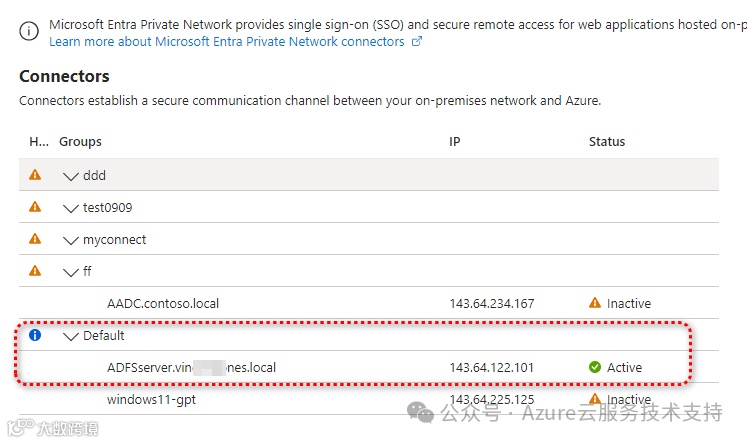Sort by the IP column header

pos(455,141)
